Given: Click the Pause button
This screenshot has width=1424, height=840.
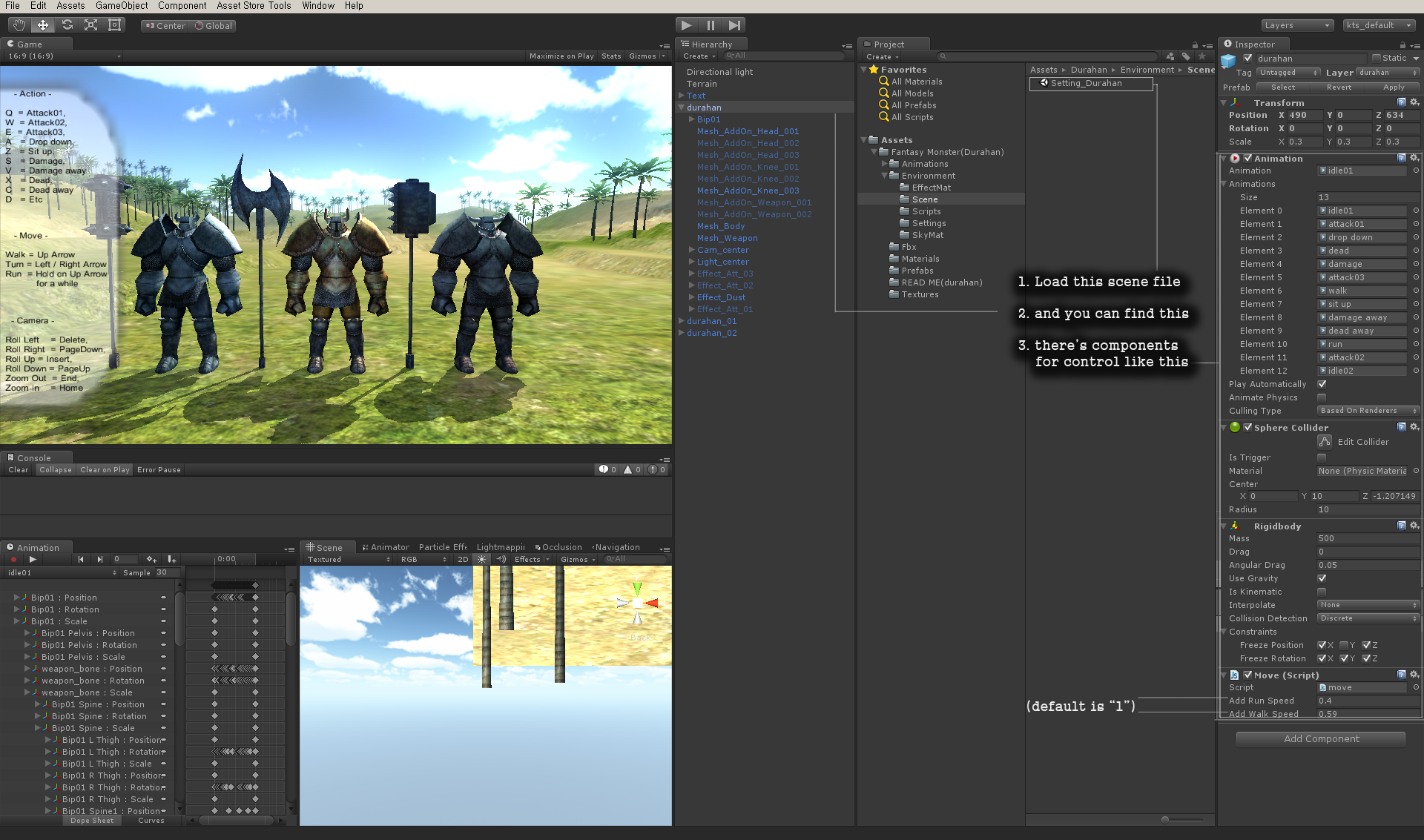Looking at the screenshot, I should coord(711,25).
